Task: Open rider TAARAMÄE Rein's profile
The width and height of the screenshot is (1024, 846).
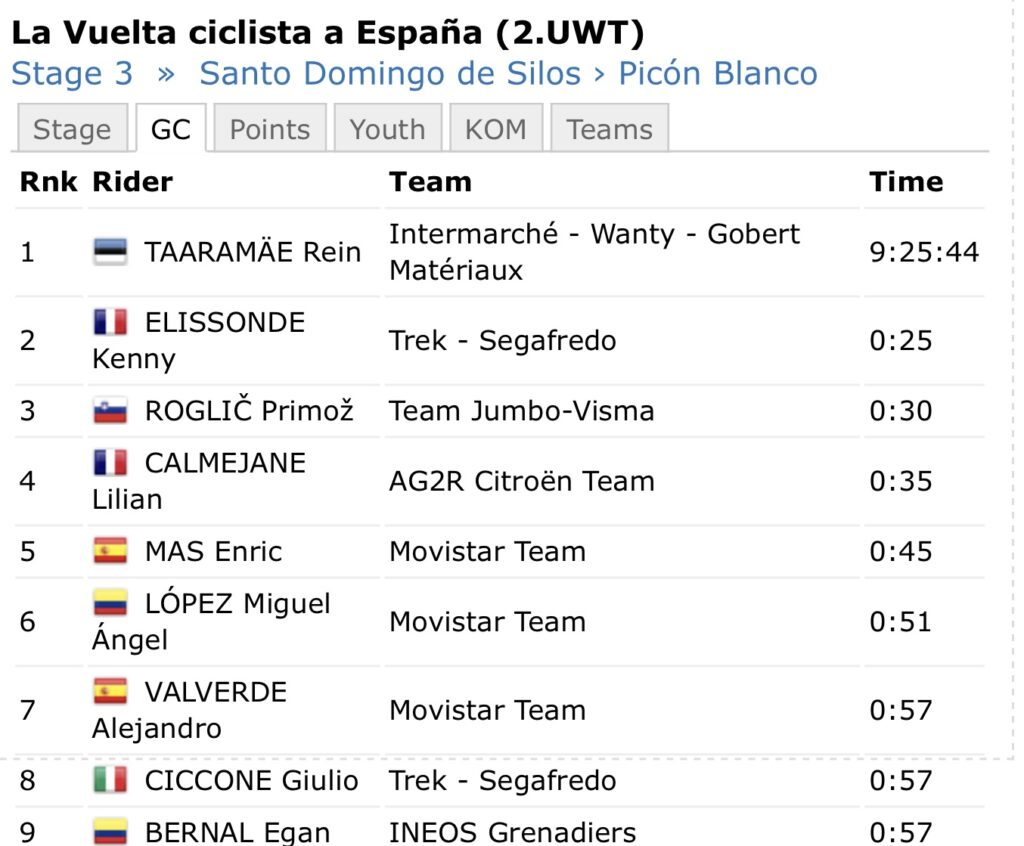Action: pyautogui.click(x=252, y=252)
